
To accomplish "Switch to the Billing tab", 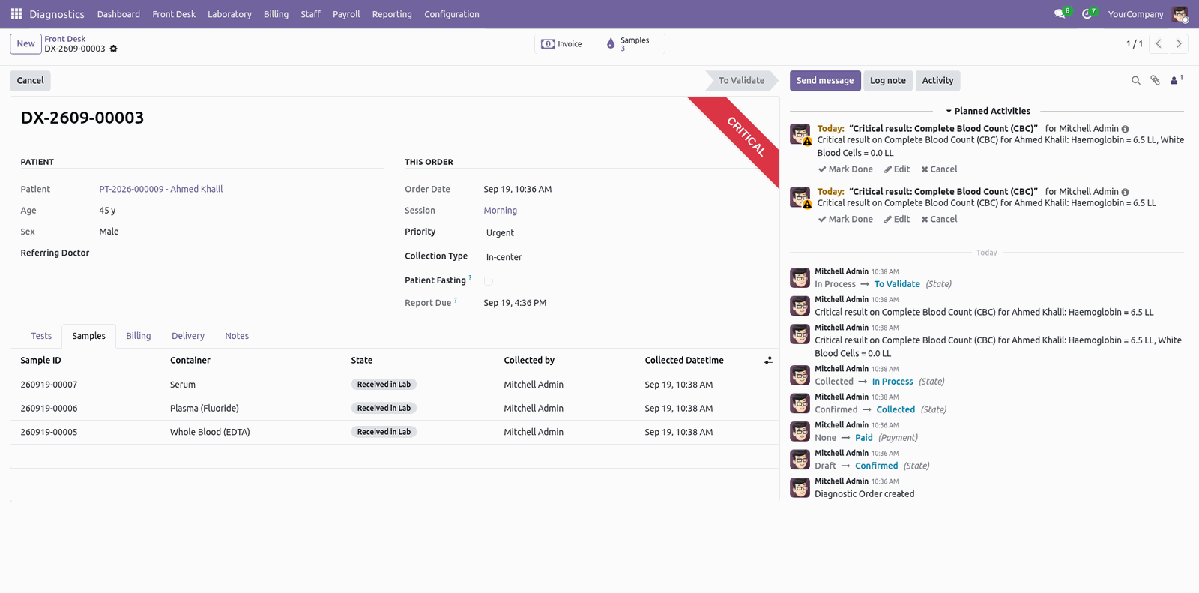I will tap(138, 336).
